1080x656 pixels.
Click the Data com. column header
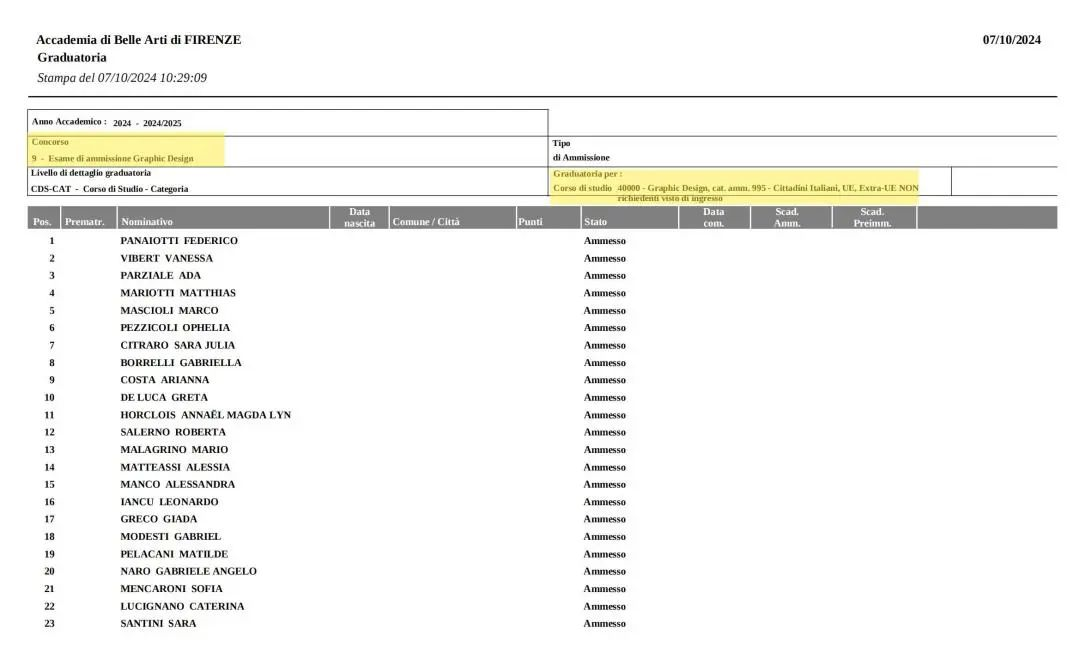coord(713,217)
